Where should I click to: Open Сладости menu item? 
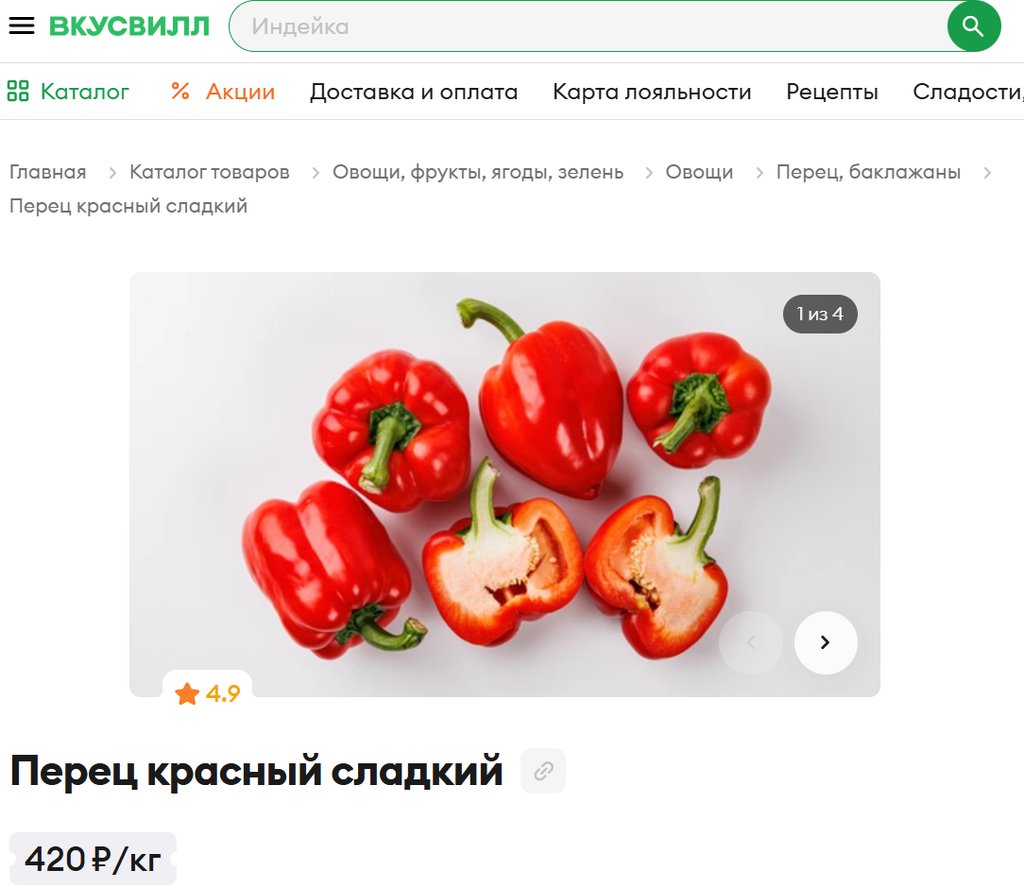pyautogui.click(x=968, y=91)
